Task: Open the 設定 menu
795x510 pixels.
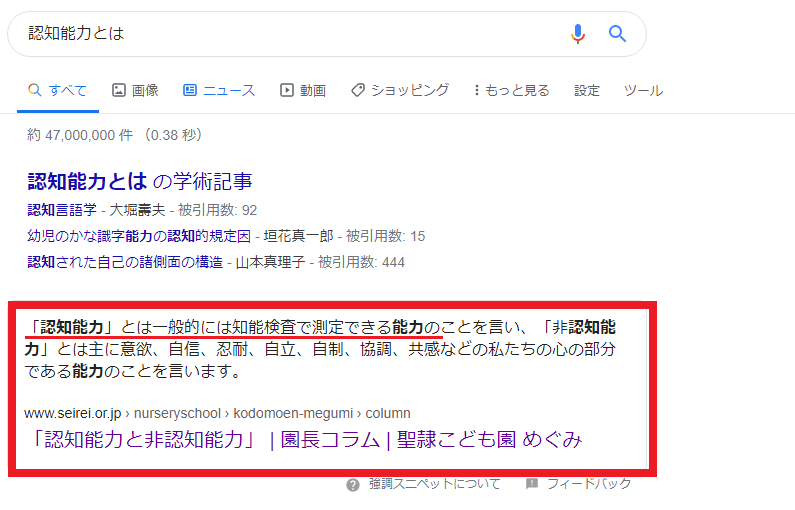Action: click(x=587, y=91)
